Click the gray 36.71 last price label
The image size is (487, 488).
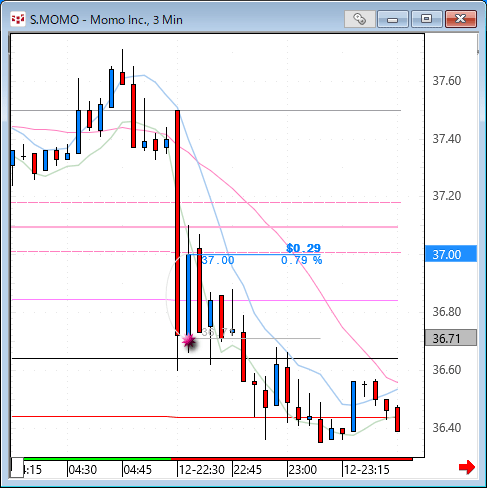click(x=451, y=338)
